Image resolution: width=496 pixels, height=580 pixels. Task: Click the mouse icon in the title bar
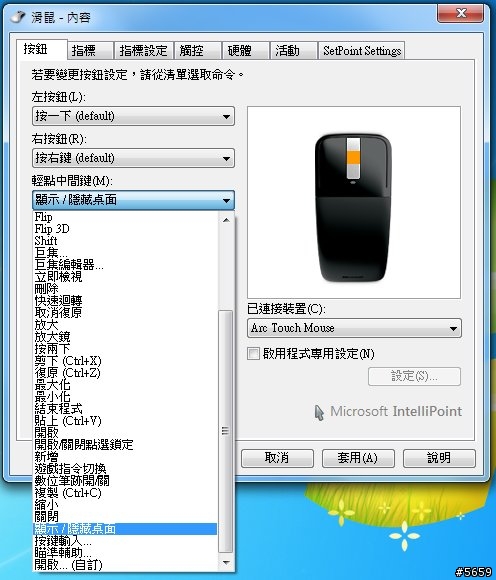coord(17,17)
